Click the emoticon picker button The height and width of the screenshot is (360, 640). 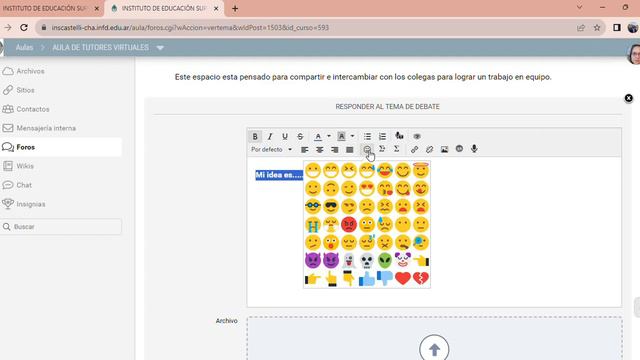coord(367,149)
